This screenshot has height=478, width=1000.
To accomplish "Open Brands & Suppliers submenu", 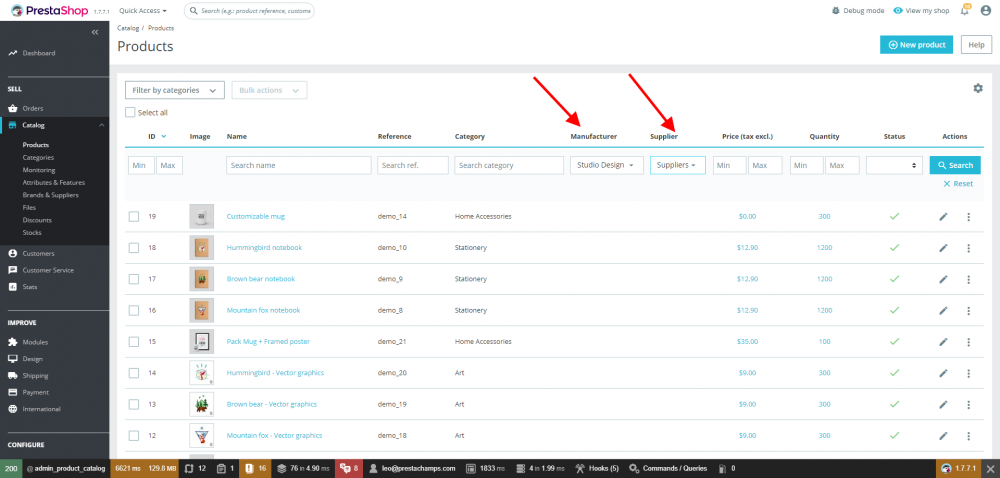I will (50, 195).
